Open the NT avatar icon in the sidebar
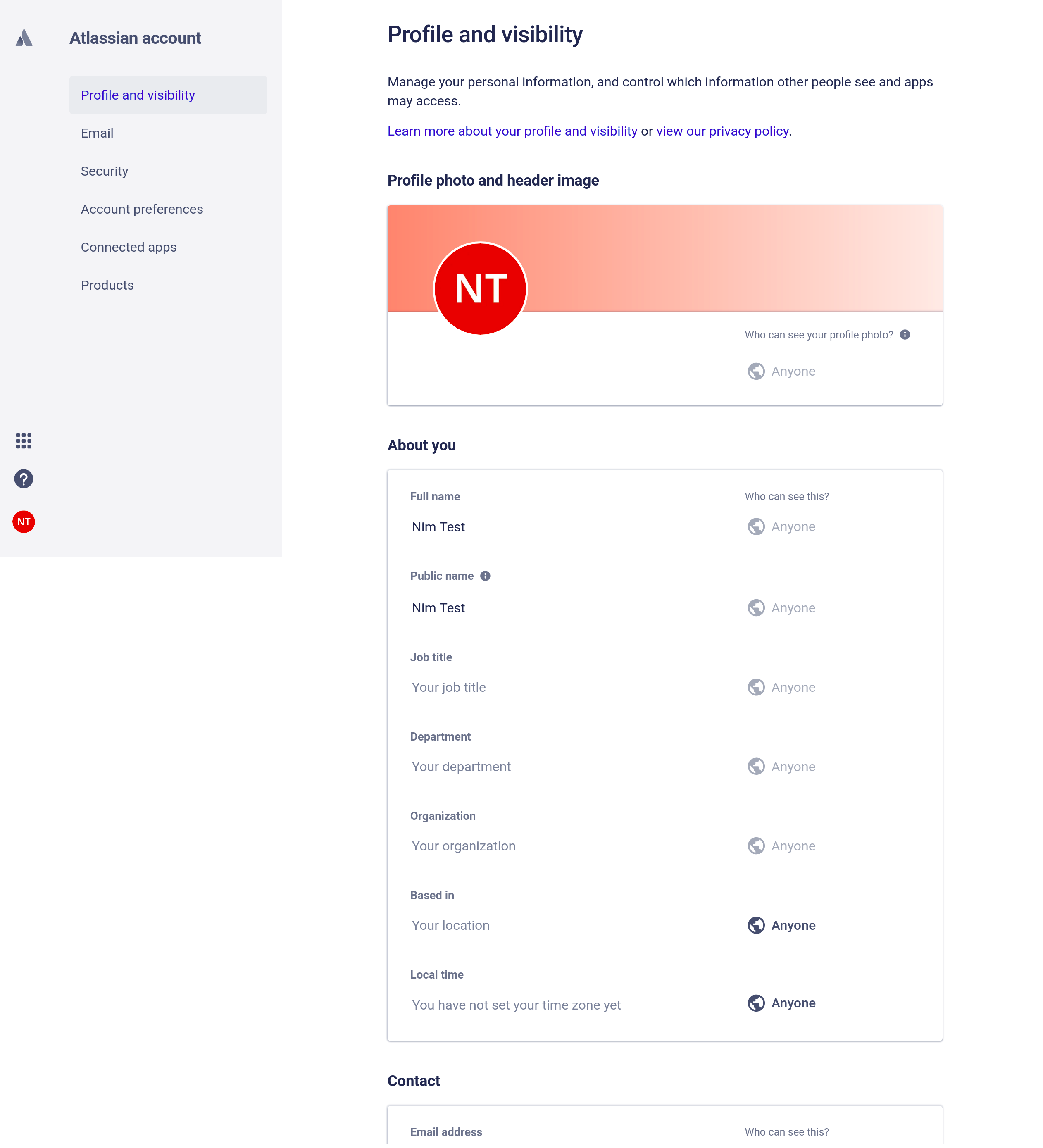Image resolution: width=1043 pixels, height=1148 pixels. pyautogui.click(x=23, y=522)
